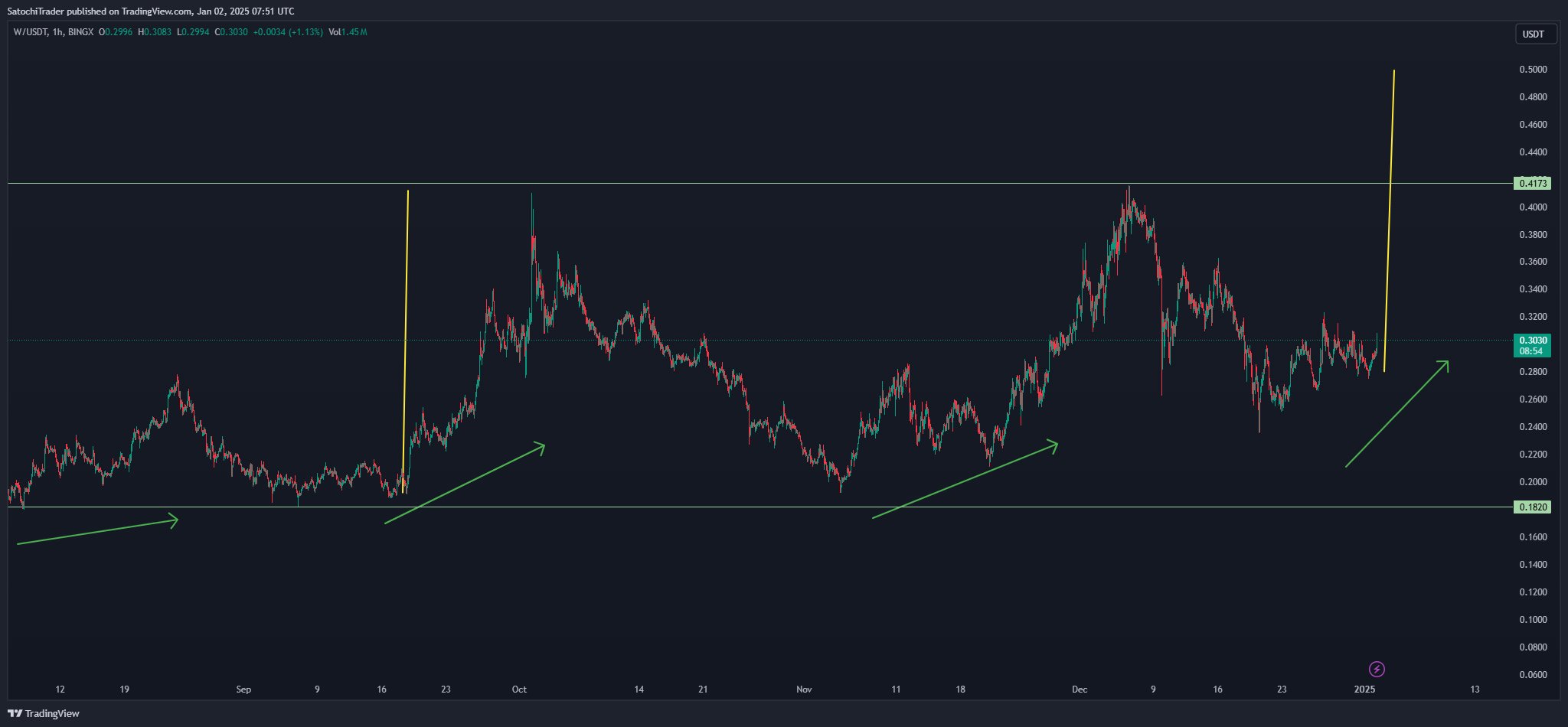
Task: Click the 0.1000 price axis label
Action: [x=1533, y=620]
